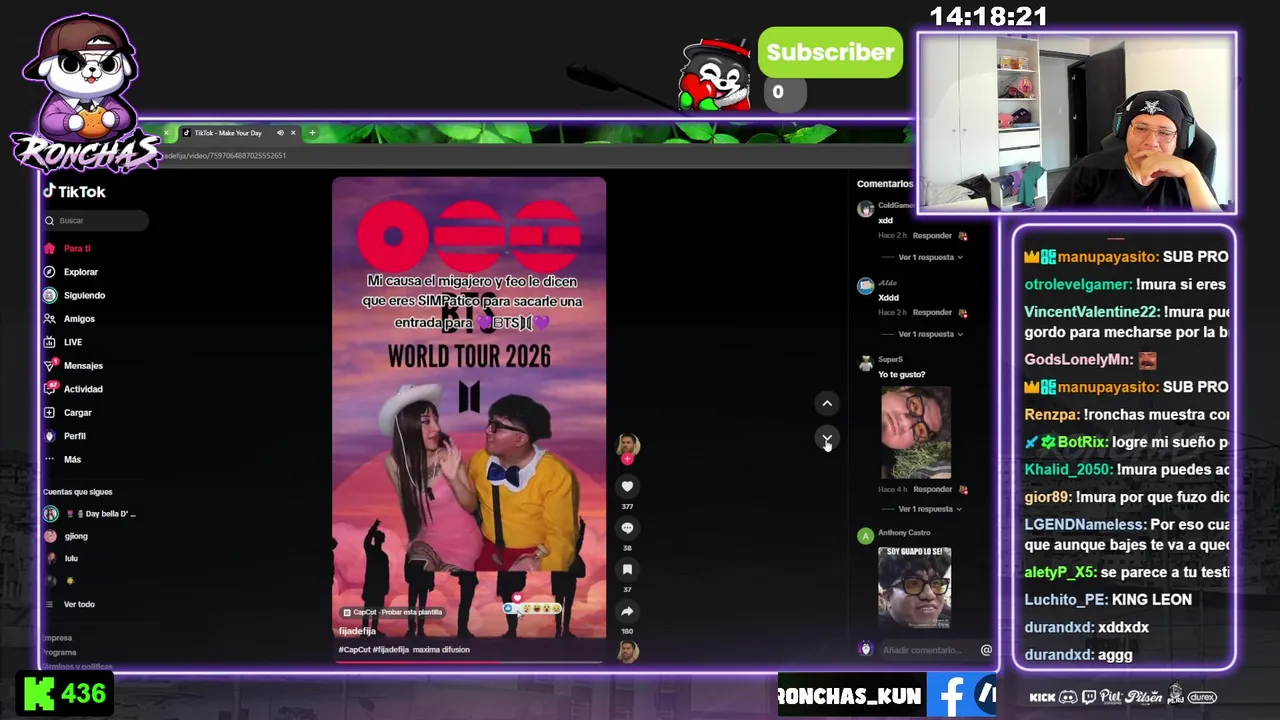Viewport: 1280px width, 720px height.
Task: Click avatar icon beside comment box
Action: [x=866, y=649]
